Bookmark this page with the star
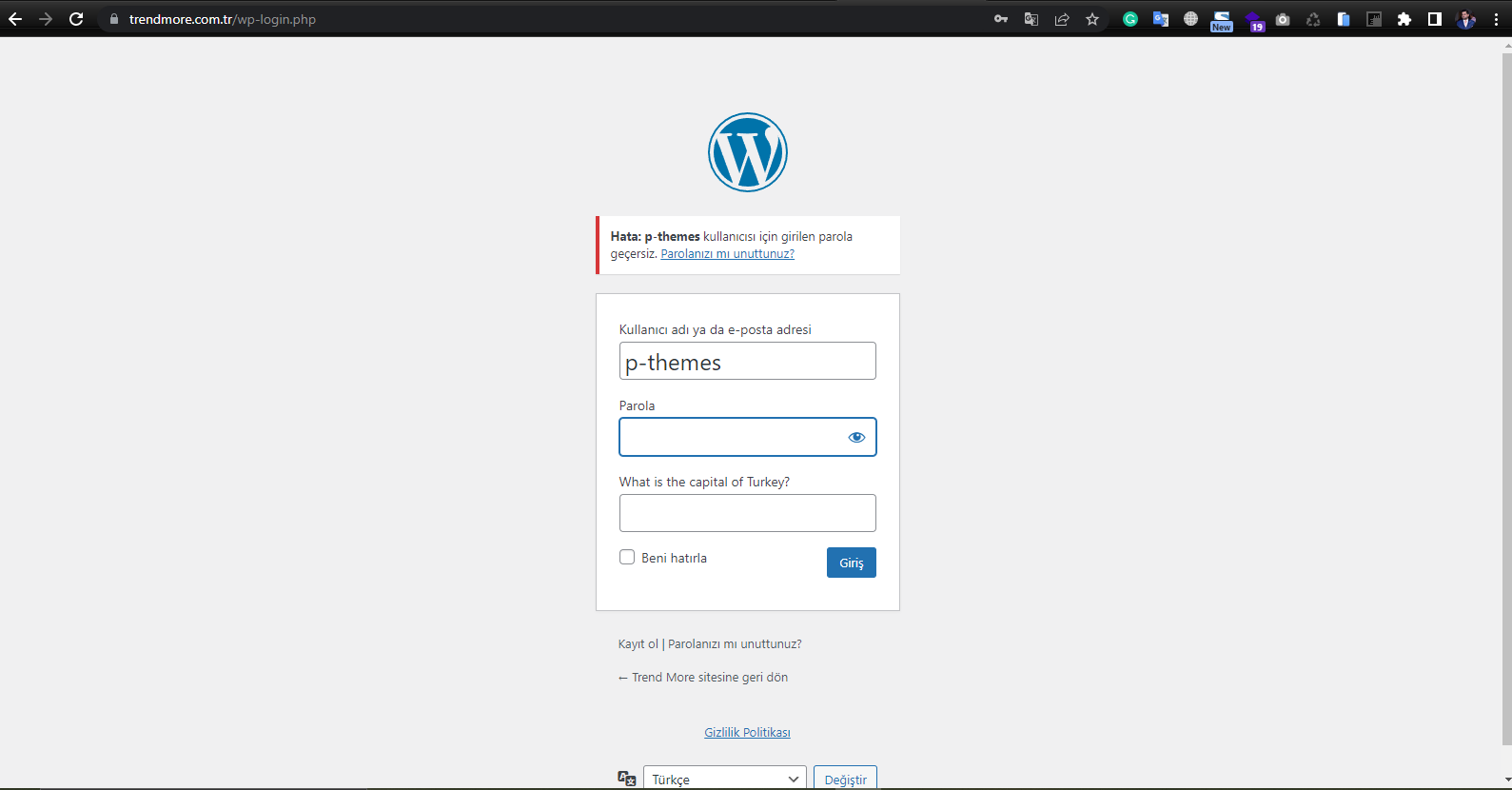 [x=1092, y=19]
